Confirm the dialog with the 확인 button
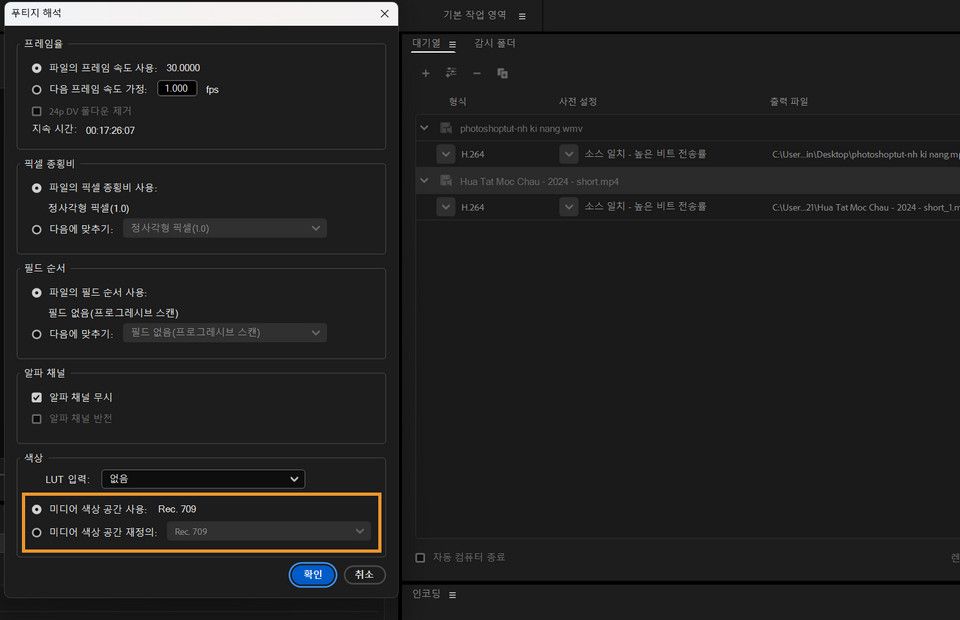Screen dimensions: 960x620 pos(312,574)
